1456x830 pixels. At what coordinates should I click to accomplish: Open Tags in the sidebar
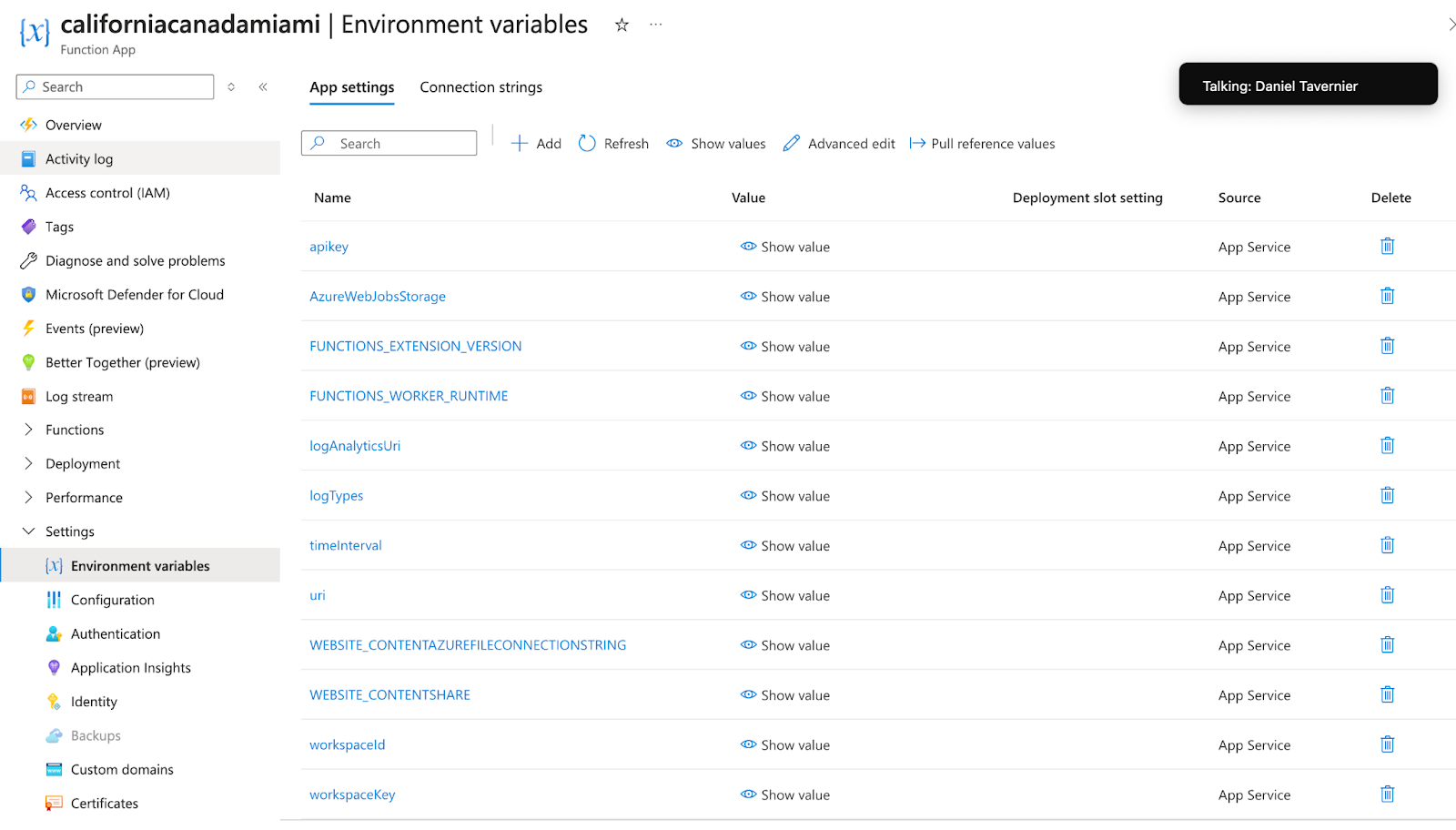point(59,227)
